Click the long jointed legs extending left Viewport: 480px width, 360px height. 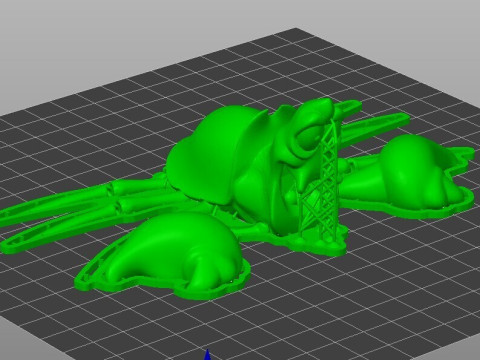point(90,208)
